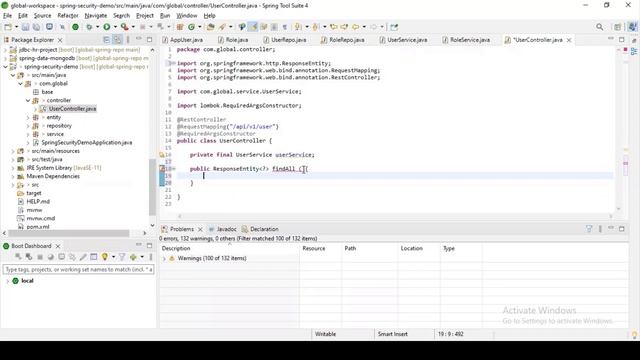Toggle the Boot Dashboard filter funnel icon

point(122,257)
